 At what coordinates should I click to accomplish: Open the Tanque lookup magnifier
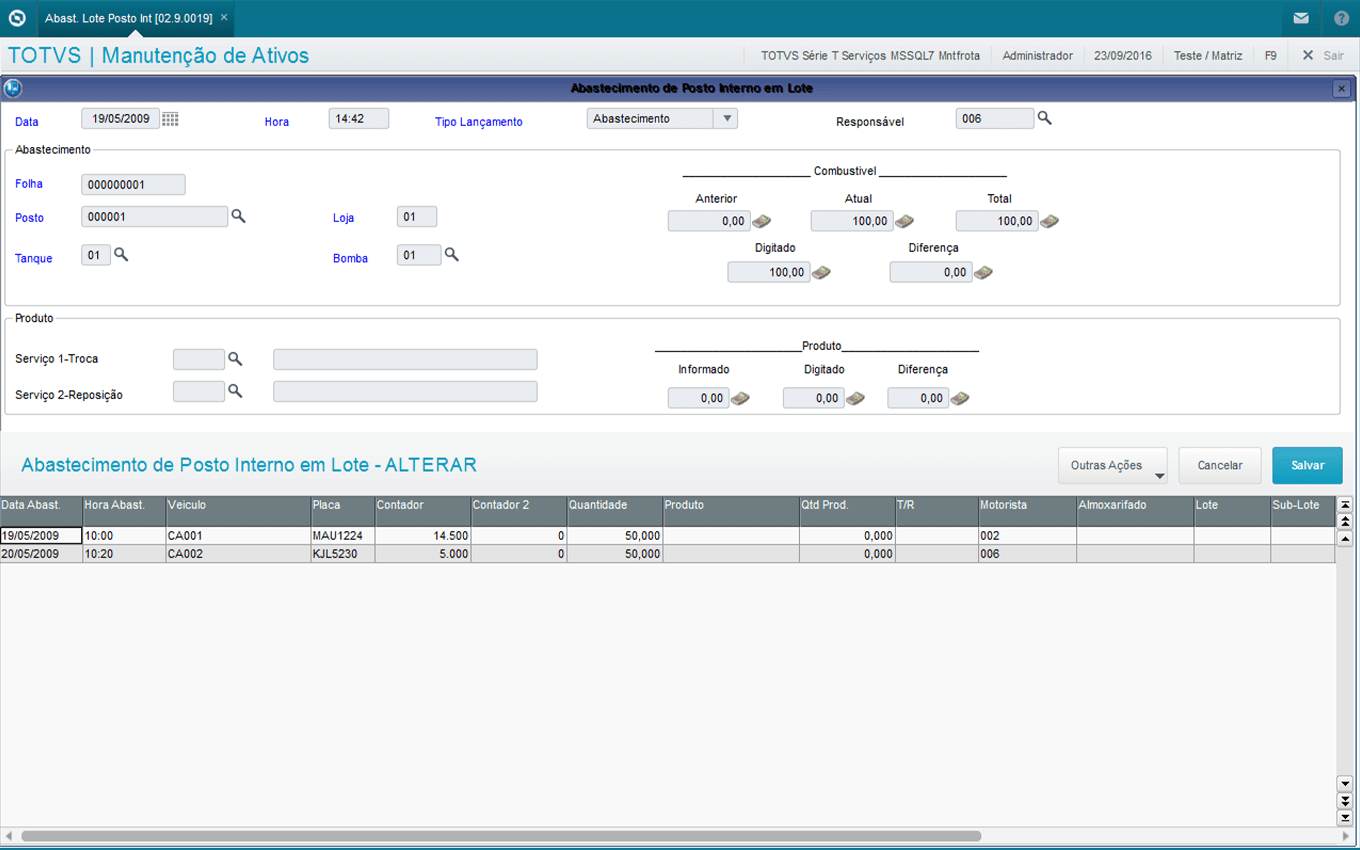(x=121, y=255)
